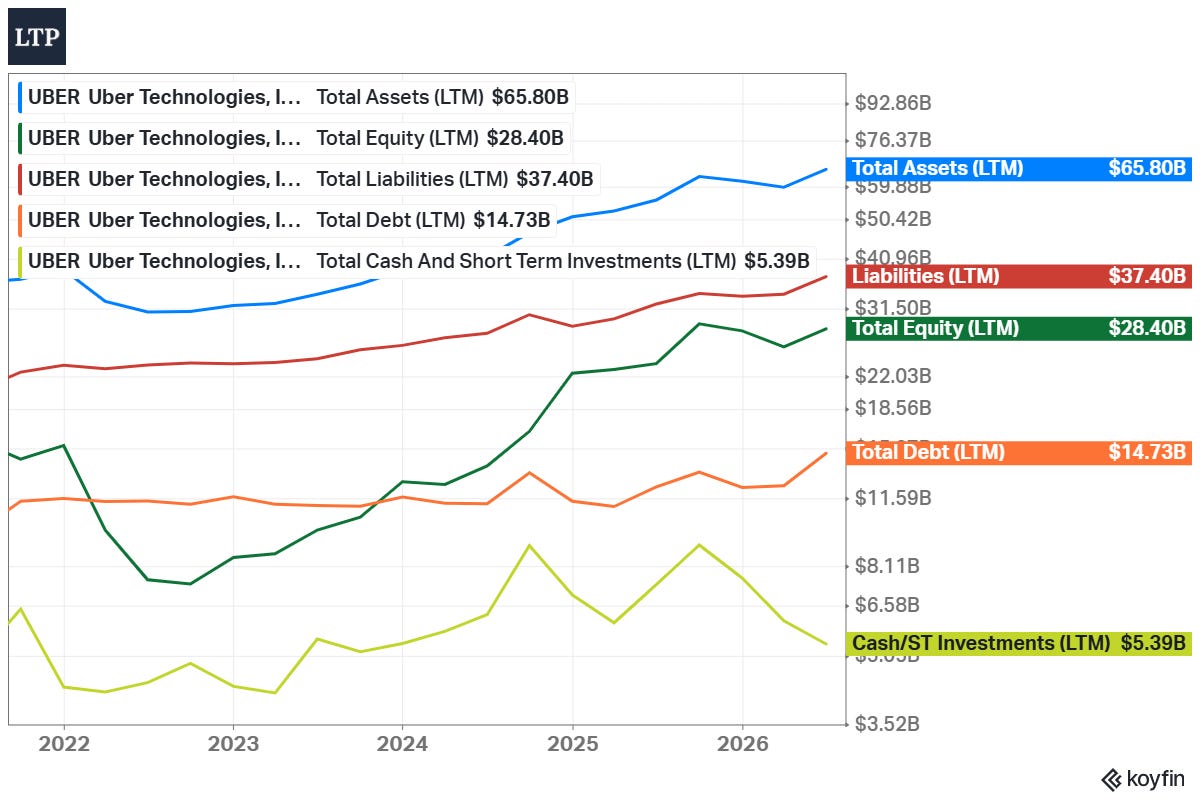Click the orange Total Debt legend color bar
The height and width of the screenshot is (800, 1200).
[x=20, y=220]
